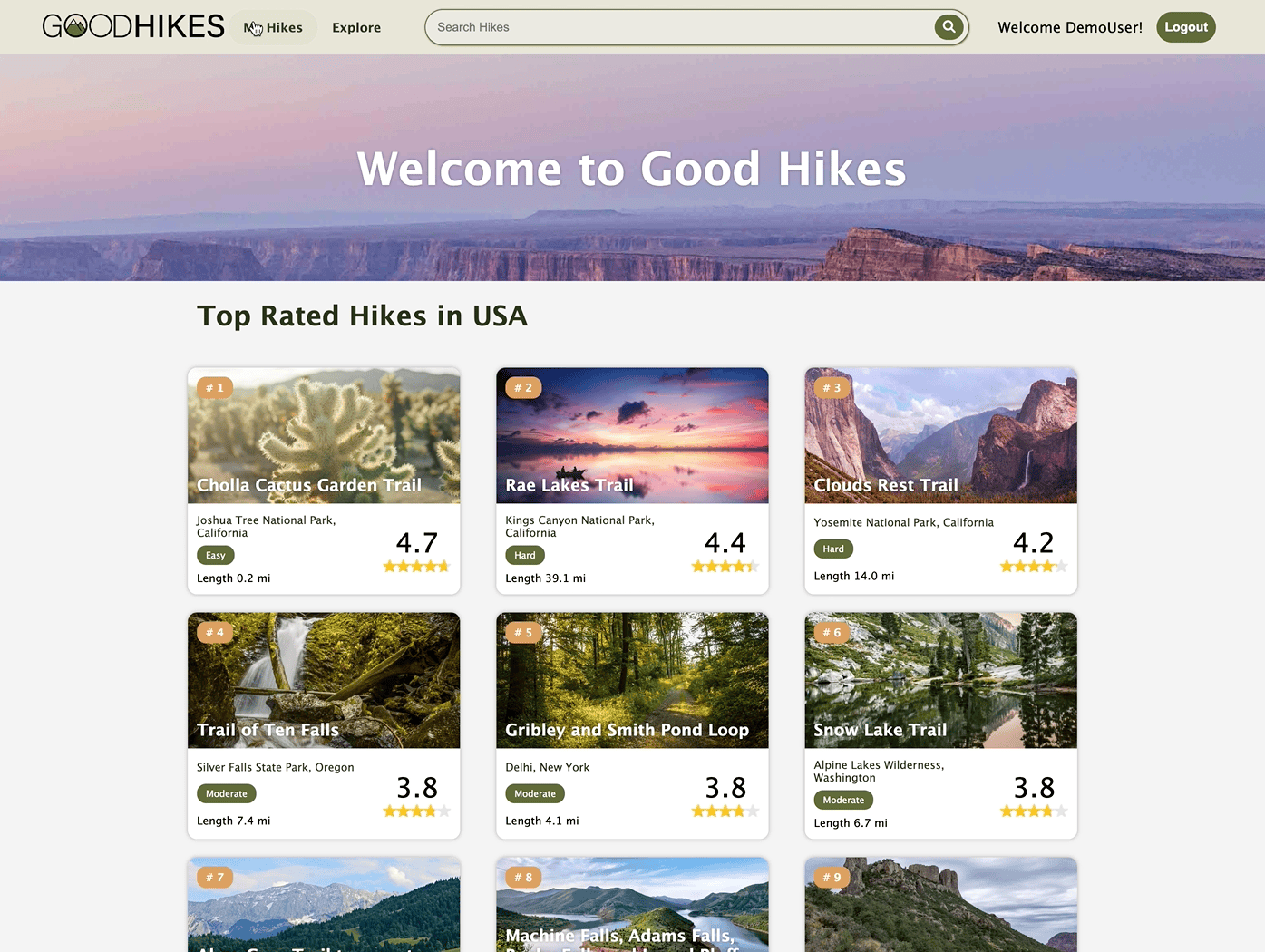1265x952 pixels.
Task: Focus the Search Hikes input field
Action: (680, 27)
